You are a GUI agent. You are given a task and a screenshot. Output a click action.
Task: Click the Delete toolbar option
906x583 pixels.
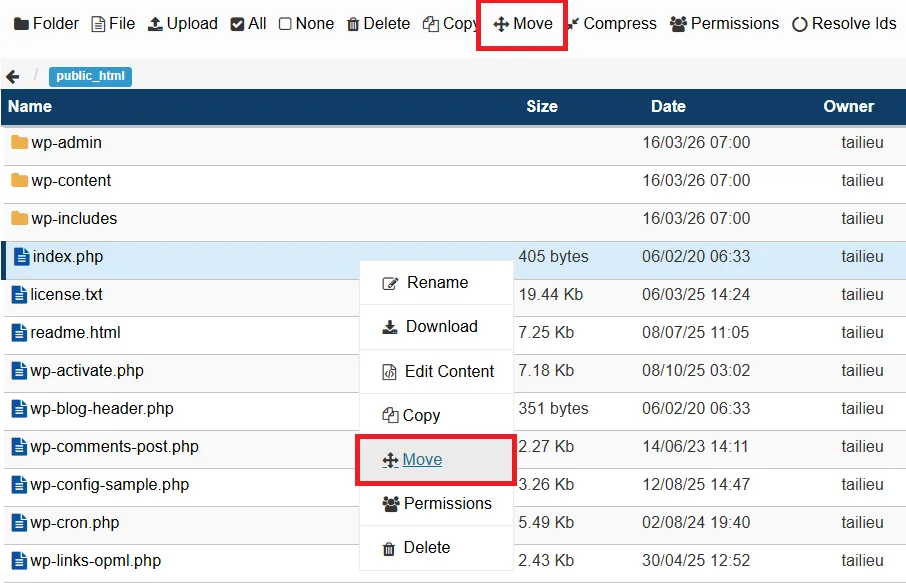coord(378,23)
